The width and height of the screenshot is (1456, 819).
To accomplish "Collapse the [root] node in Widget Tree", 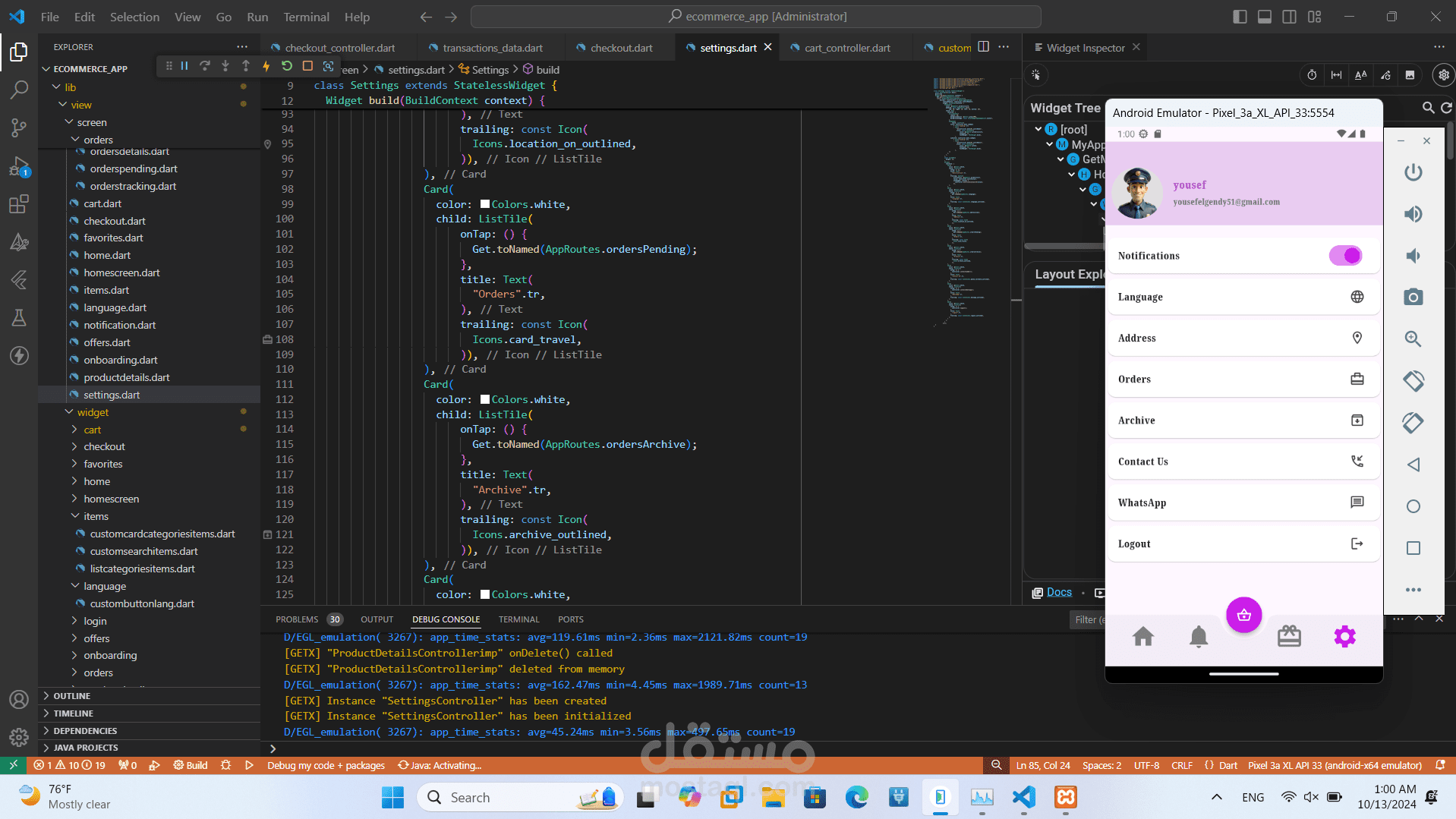I will pos(1038,129).
